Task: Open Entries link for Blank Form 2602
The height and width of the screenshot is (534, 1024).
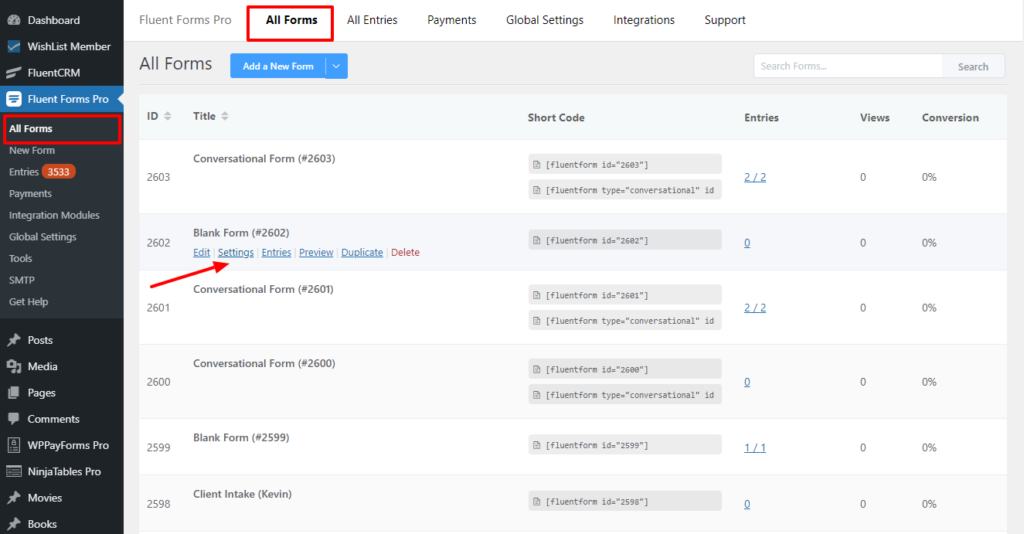Action: (276, 253)
